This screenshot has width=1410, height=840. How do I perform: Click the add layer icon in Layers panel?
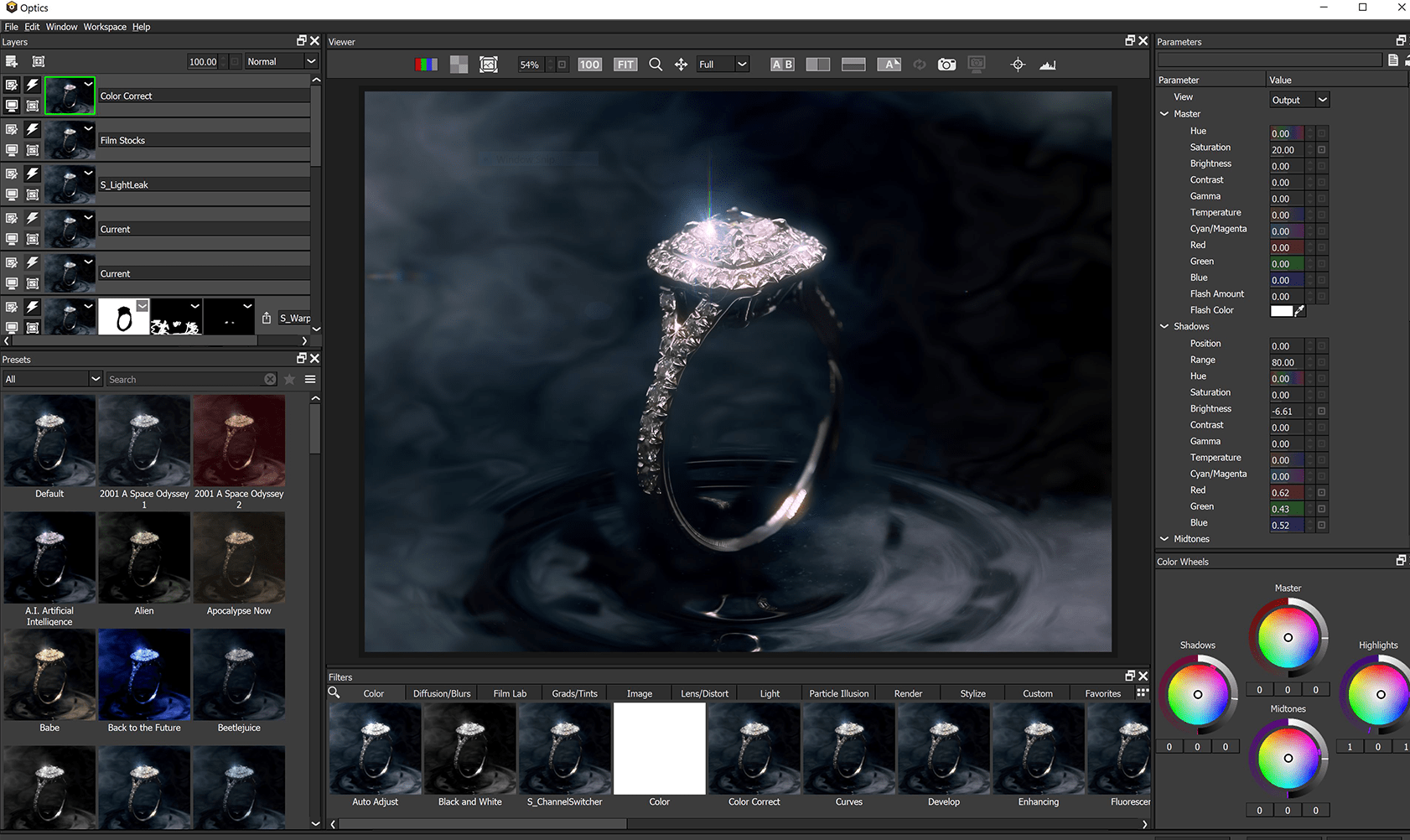click(11, 60)
